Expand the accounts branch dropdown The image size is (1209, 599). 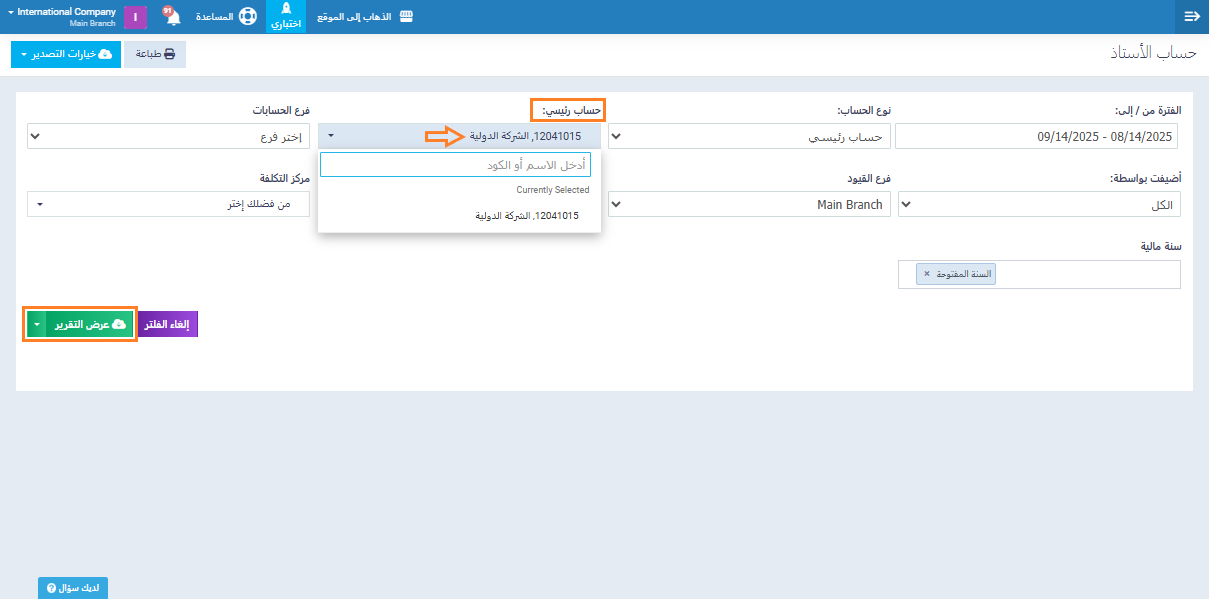[x=169, y=136]
